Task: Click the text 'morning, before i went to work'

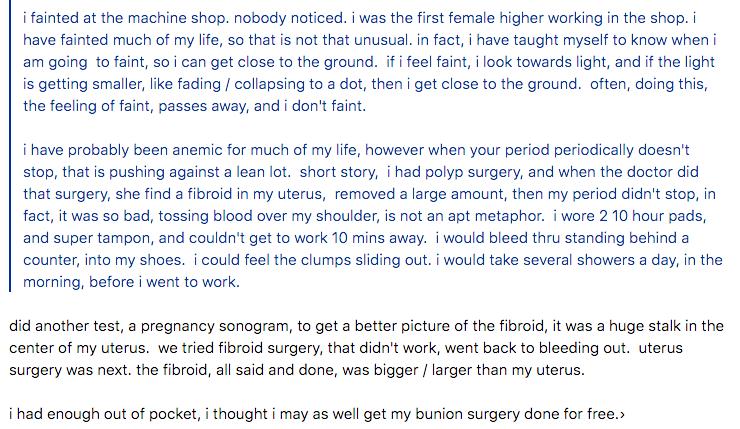Action: coord(131,282)
